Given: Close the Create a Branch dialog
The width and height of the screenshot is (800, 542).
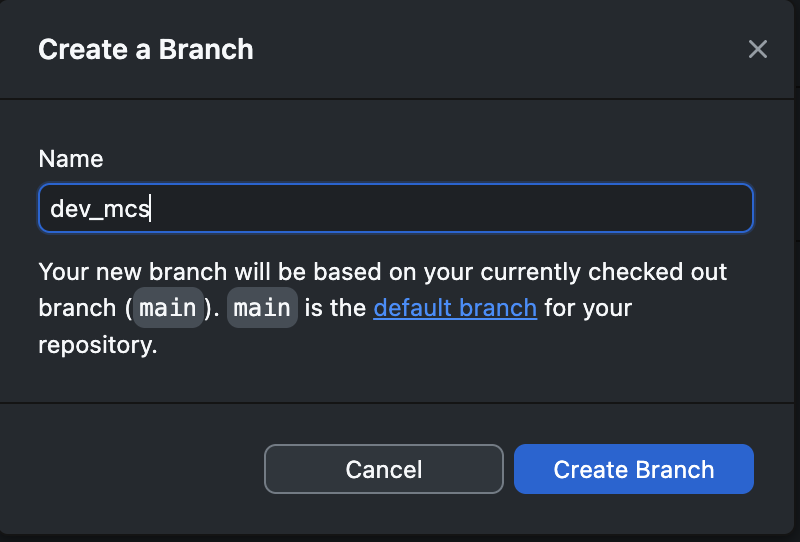Looking at the screenshot, I should point(757,49).
